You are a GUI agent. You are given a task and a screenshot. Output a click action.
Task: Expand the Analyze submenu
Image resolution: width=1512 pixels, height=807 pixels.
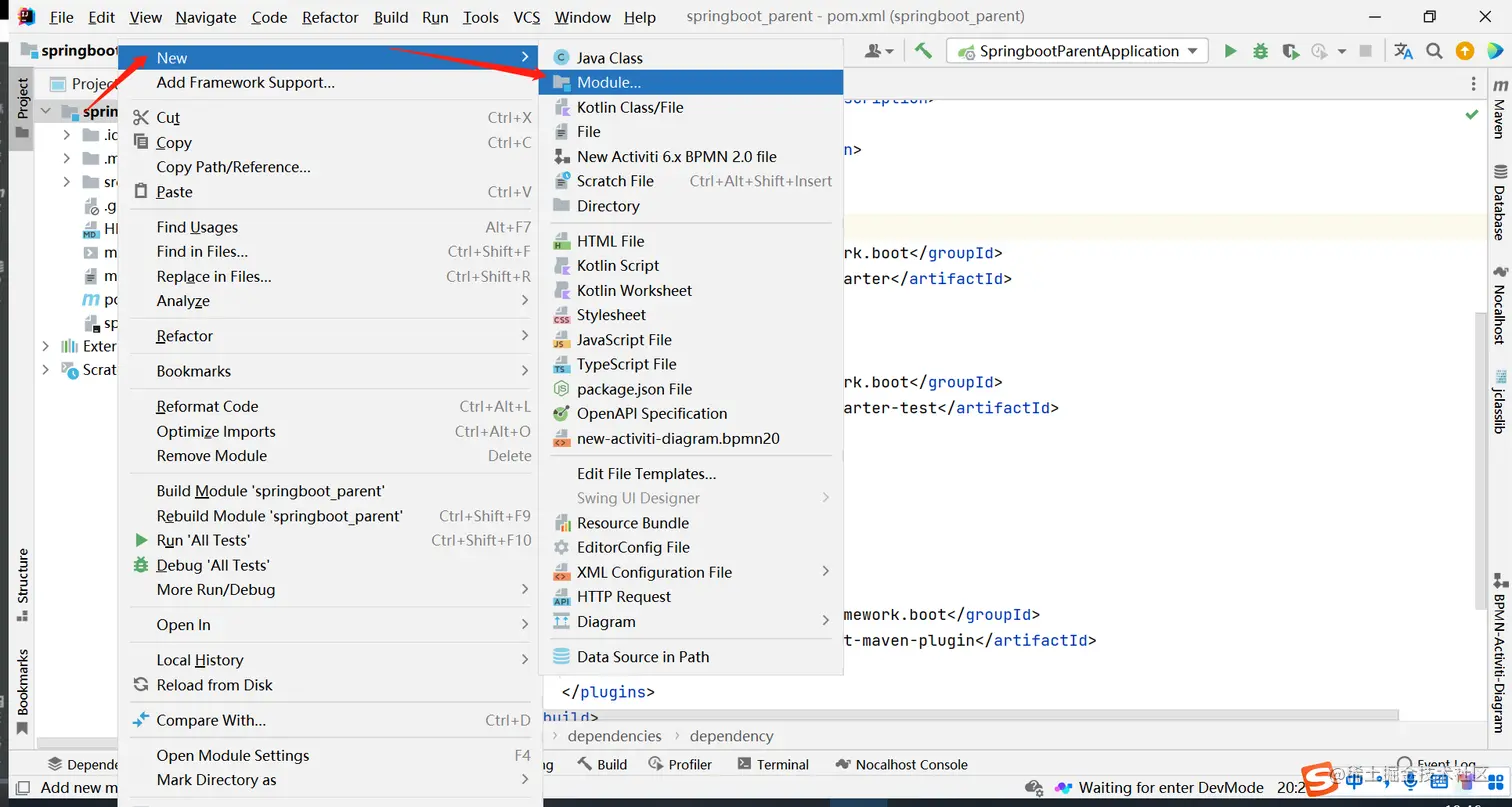tap(330, 301)
